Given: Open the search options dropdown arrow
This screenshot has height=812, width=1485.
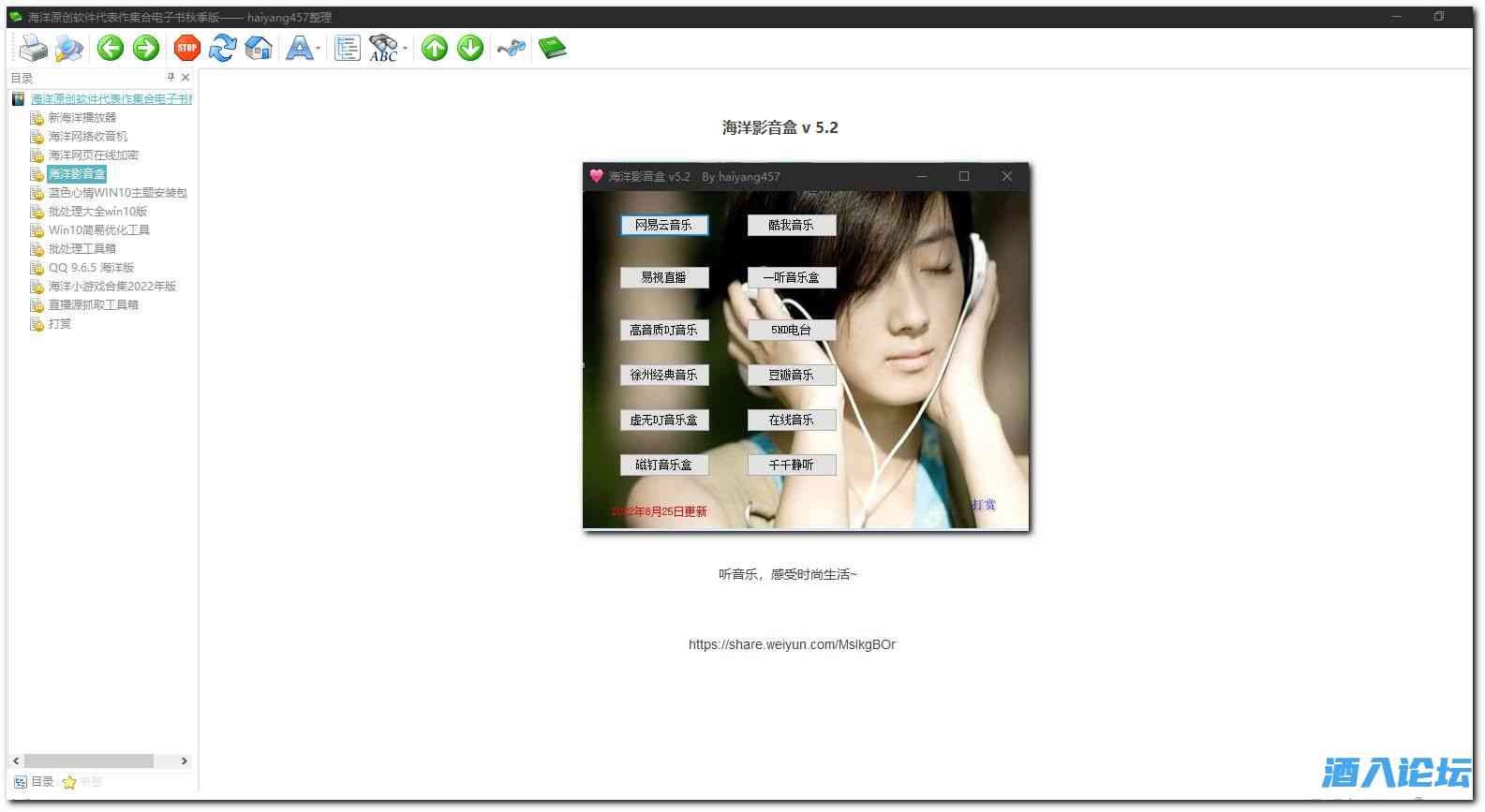Looking at the screenshot, I should click(x=405, y=49).
